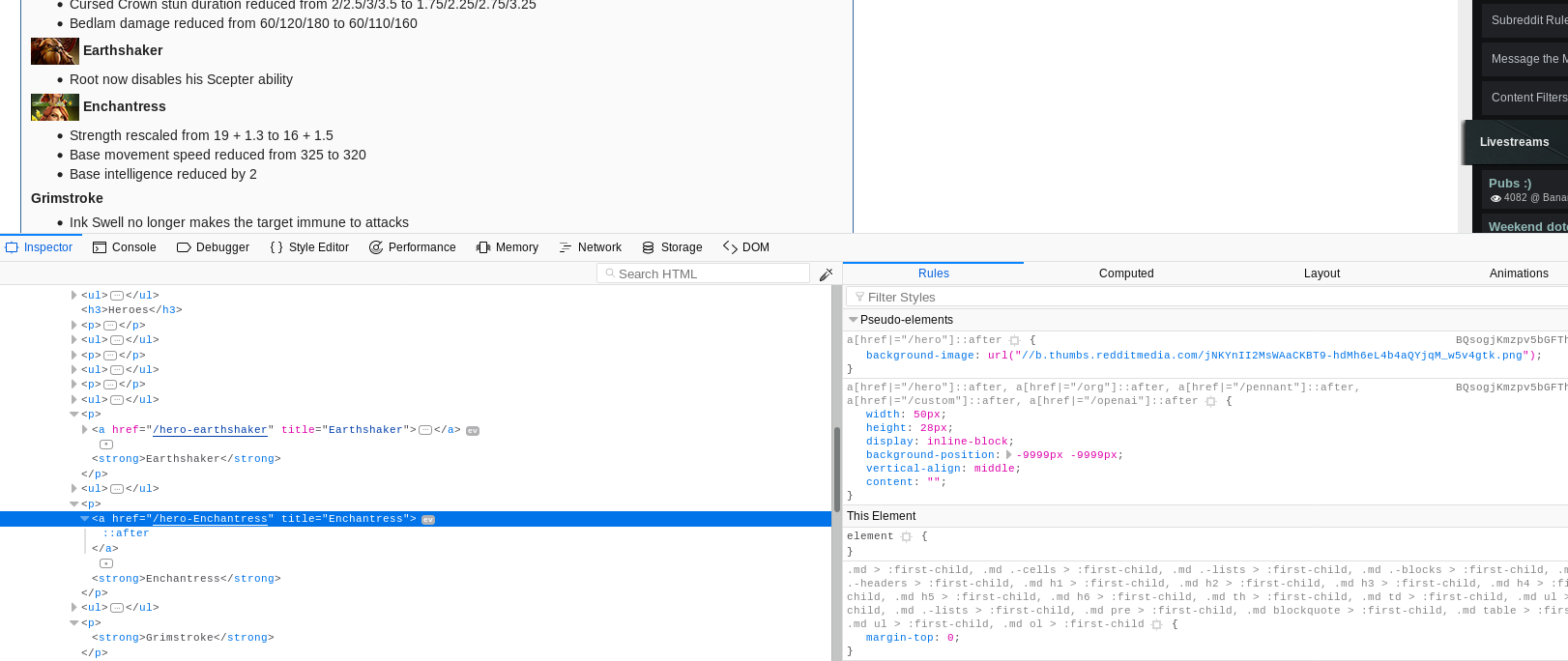This screenshot has height=661, width=1568.
Task: Select the strong Earthshaker node
Action: [x=187, y=459]
